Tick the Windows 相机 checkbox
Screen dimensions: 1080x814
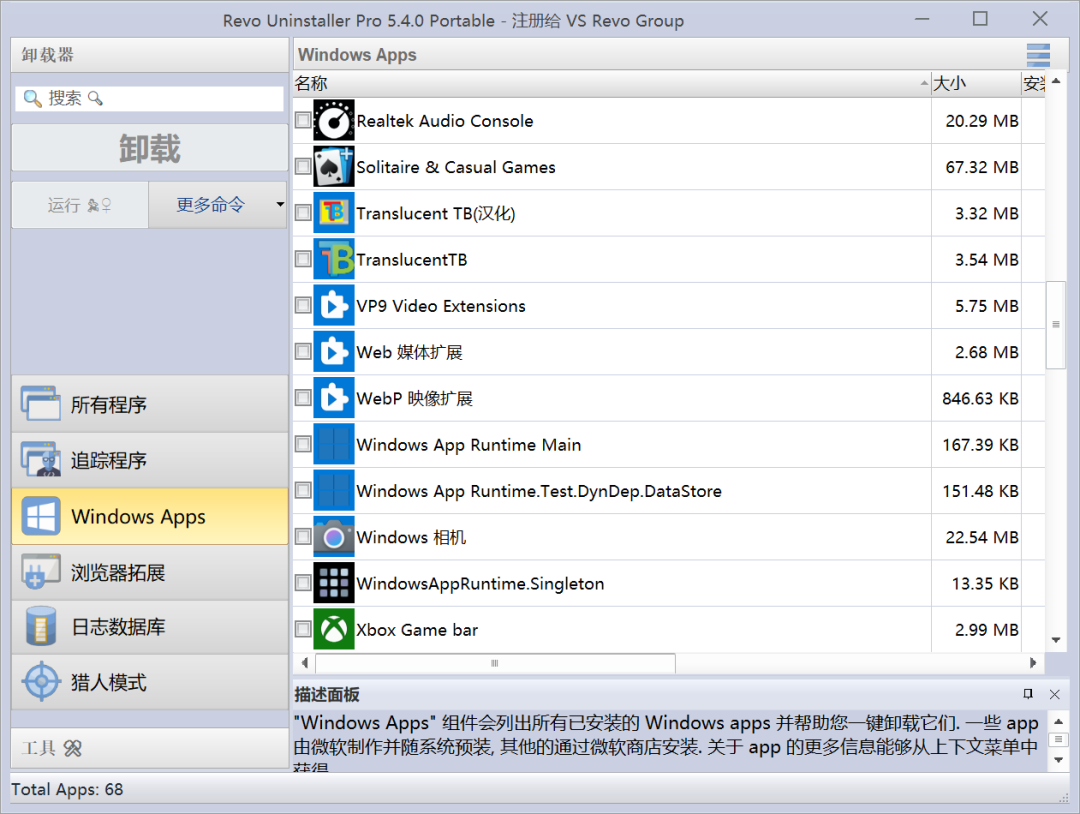tap(303, 536)
